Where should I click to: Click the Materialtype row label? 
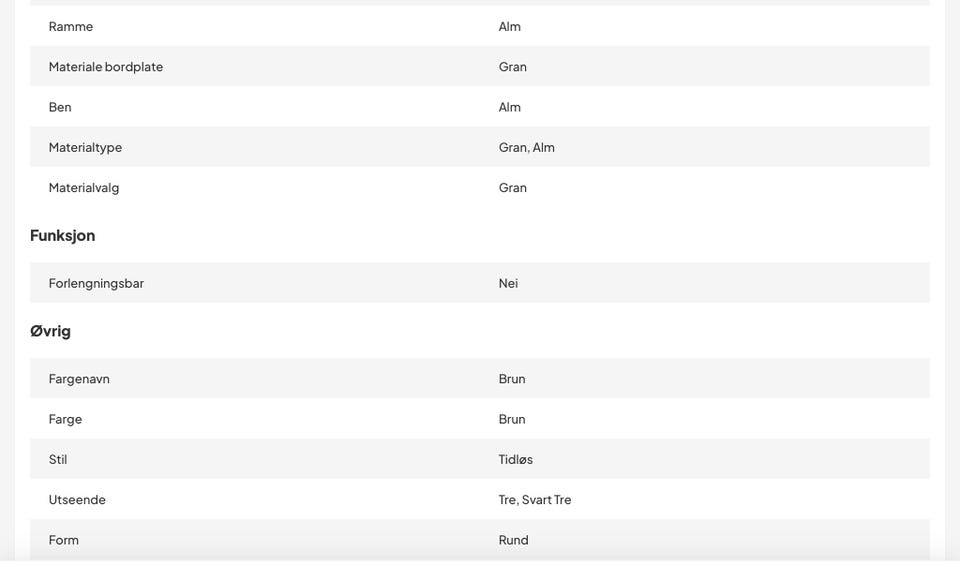click(85, 148)
